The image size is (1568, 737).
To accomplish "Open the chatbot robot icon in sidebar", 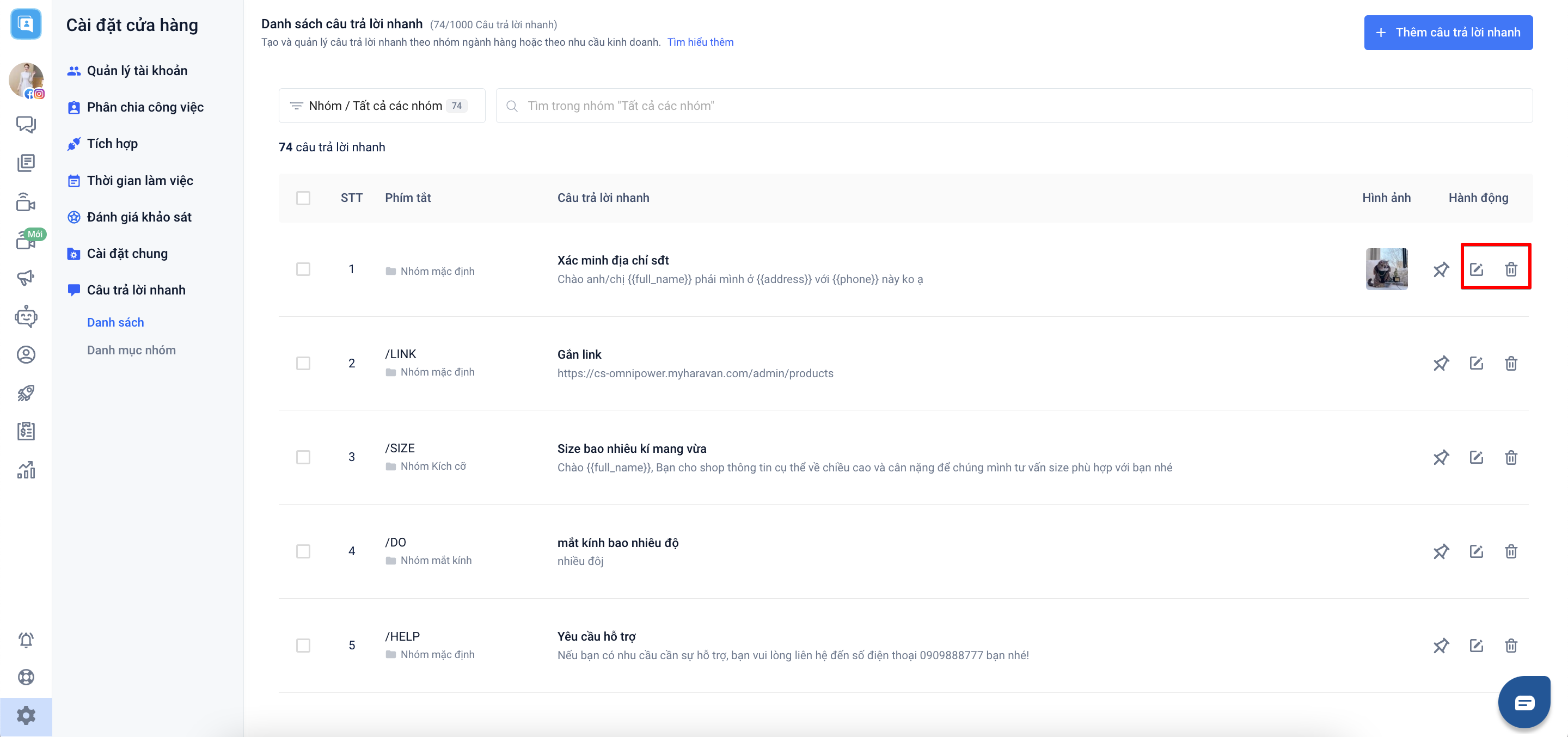I will point(26,316).
